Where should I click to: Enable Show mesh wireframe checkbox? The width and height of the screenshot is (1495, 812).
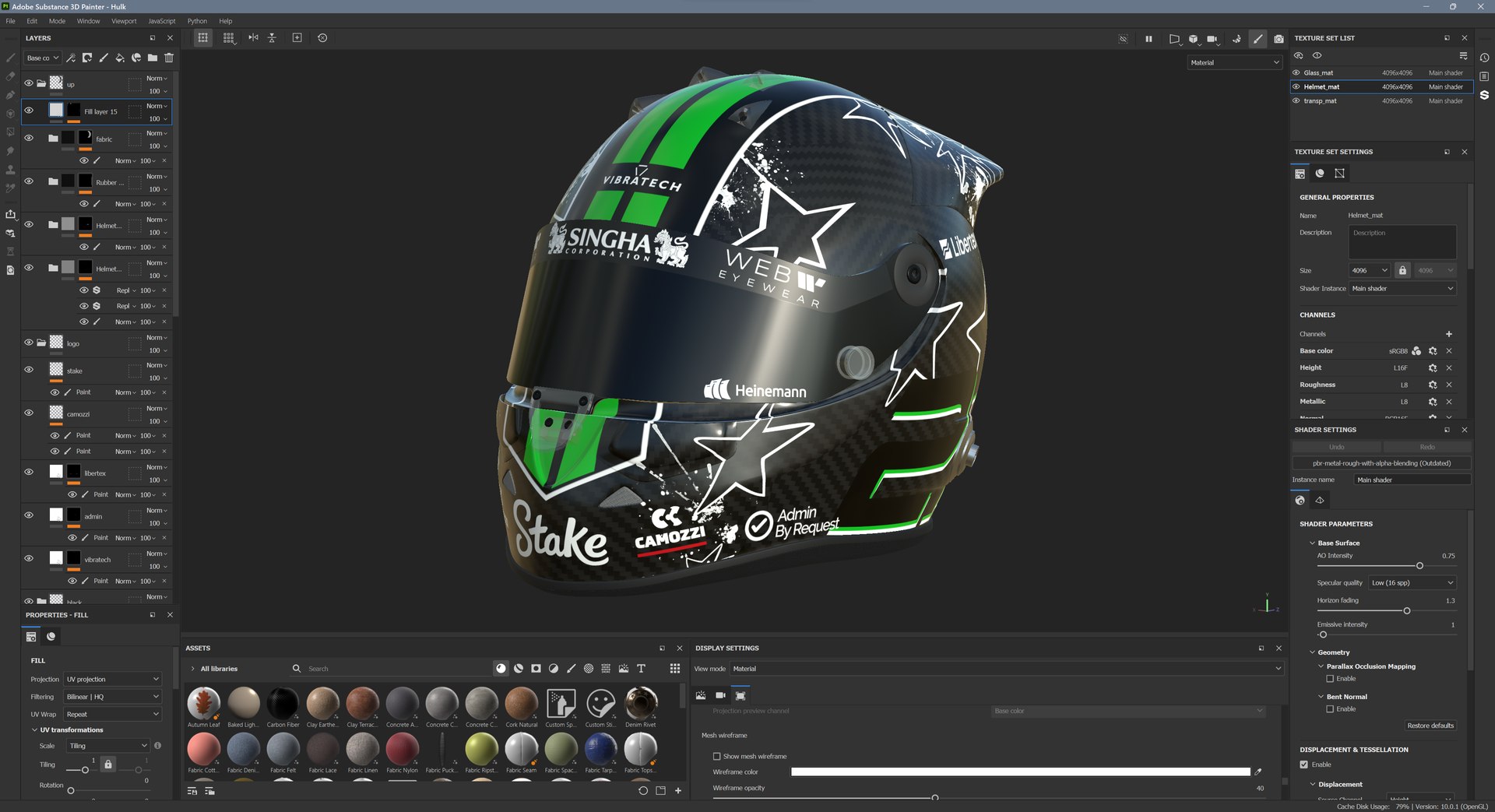(716, 756)
